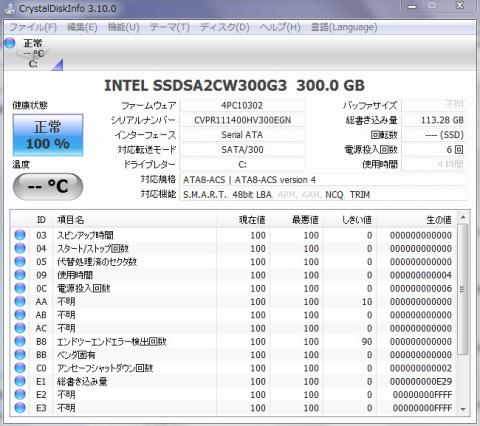Click status icon for ID E3 row

coord(20,408)
